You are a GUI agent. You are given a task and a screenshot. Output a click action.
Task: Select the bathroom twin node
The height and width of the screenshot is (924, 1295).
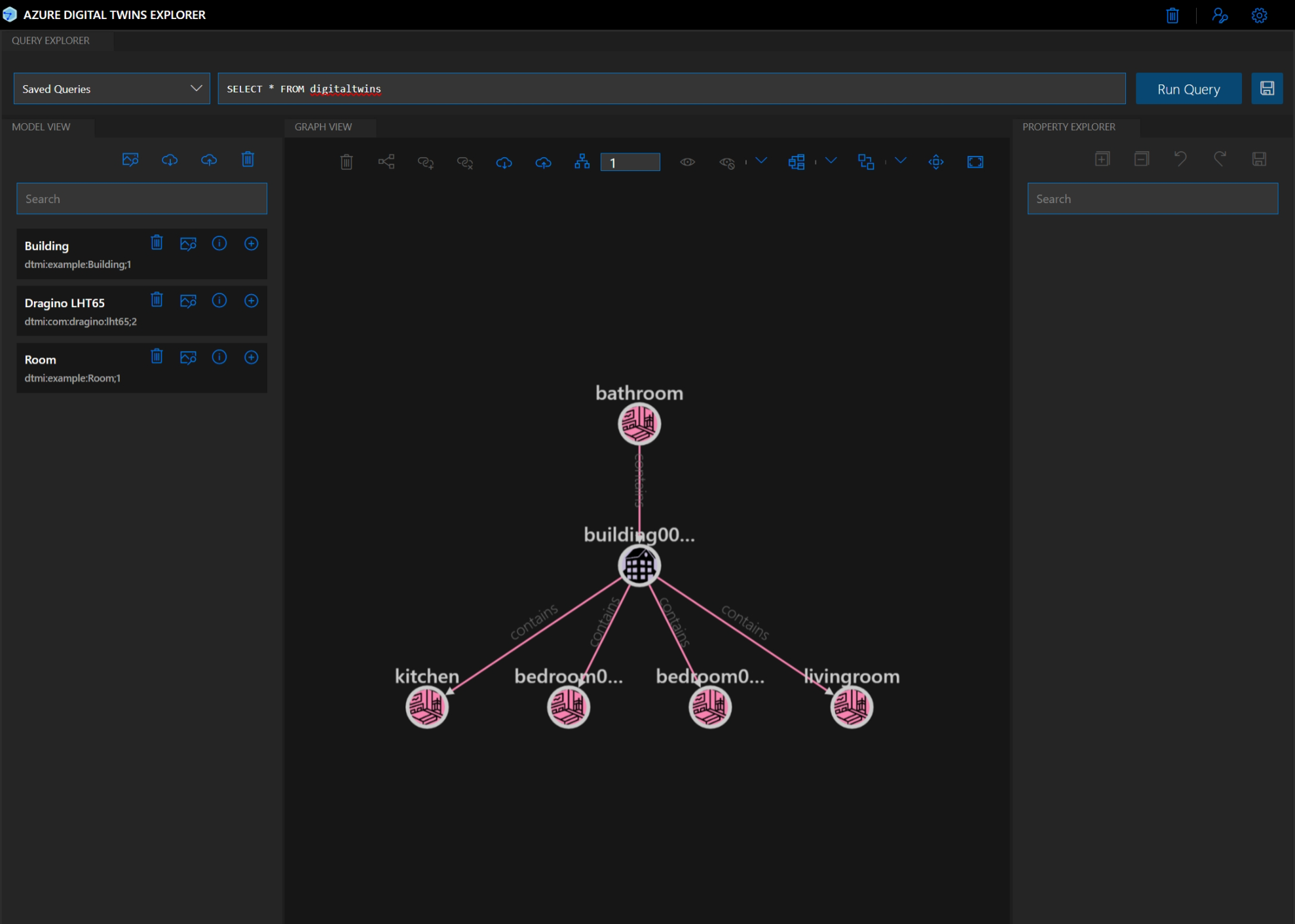click(639, 424)
